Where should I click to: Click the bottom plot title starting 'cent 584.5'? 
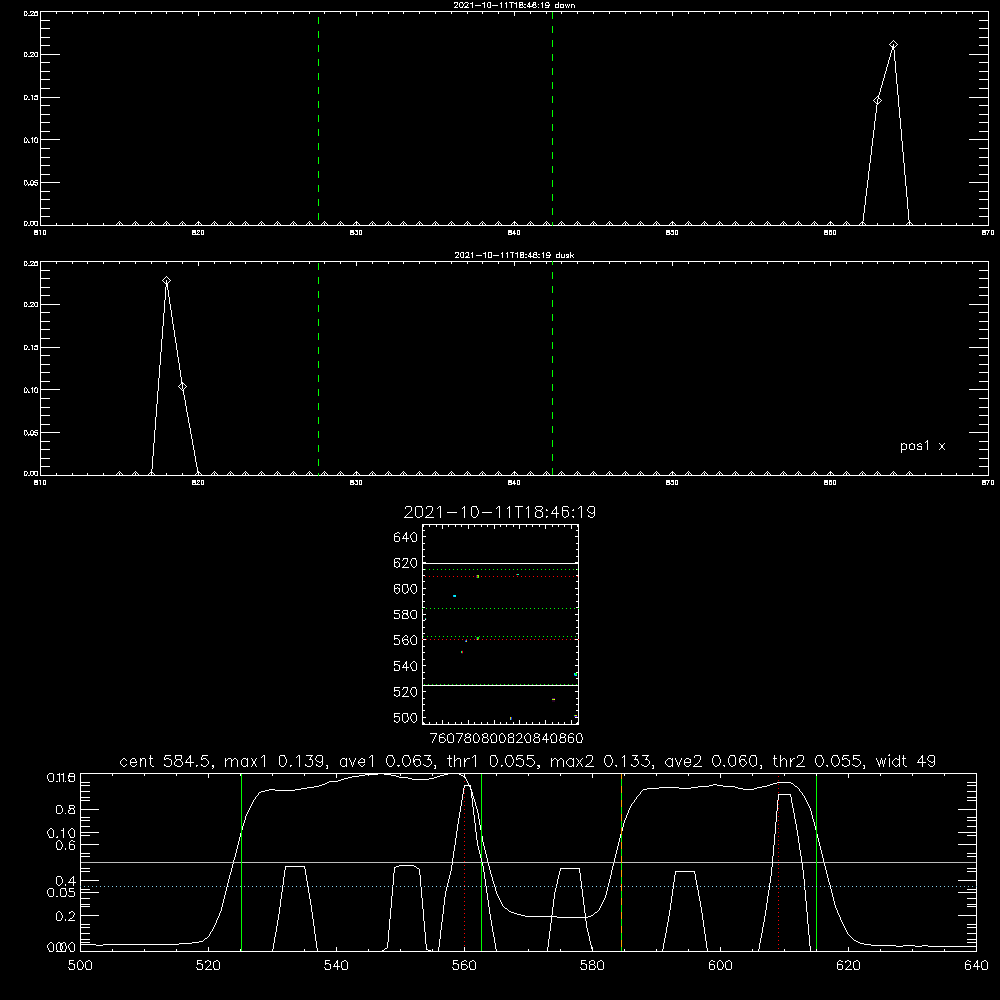pos(527,761)
